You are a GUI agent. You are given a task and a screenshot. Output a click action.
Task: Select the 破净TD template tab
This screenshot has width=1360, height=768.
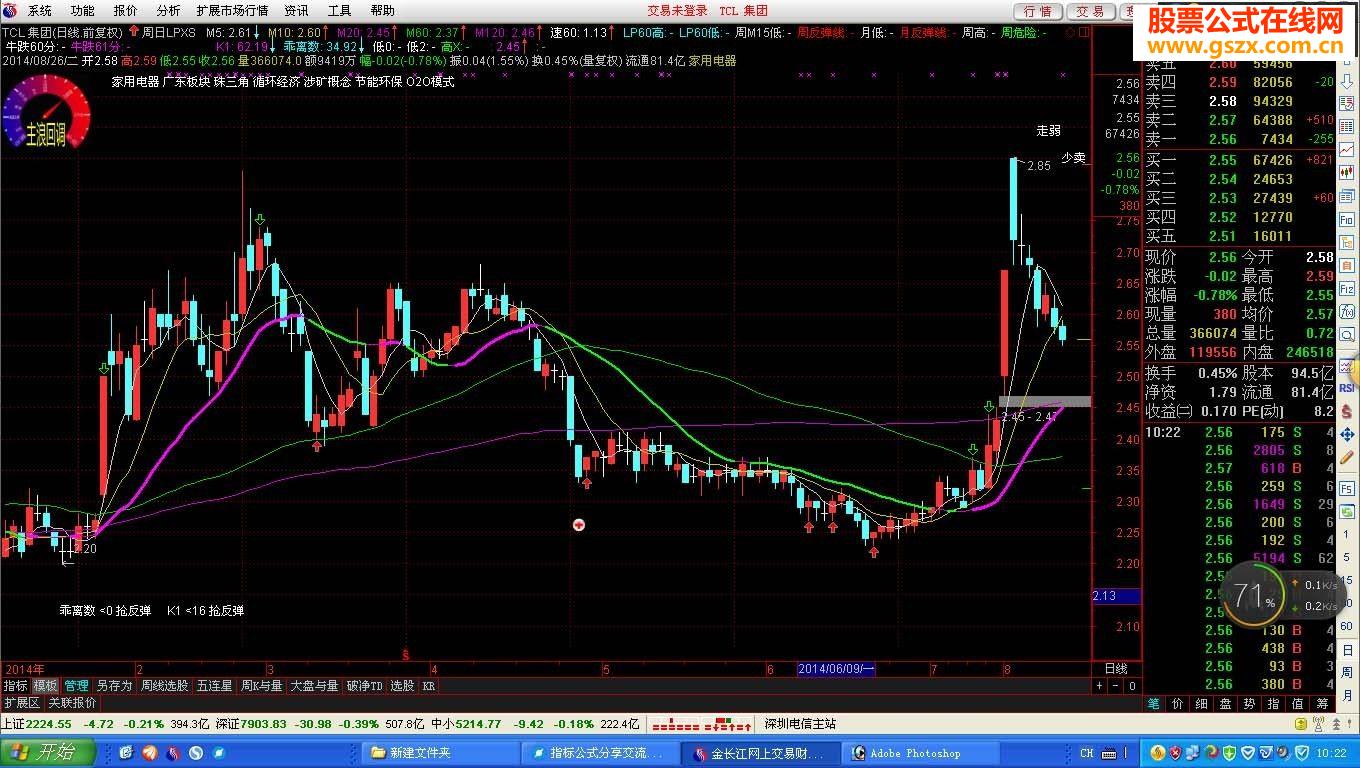(364, 686)
